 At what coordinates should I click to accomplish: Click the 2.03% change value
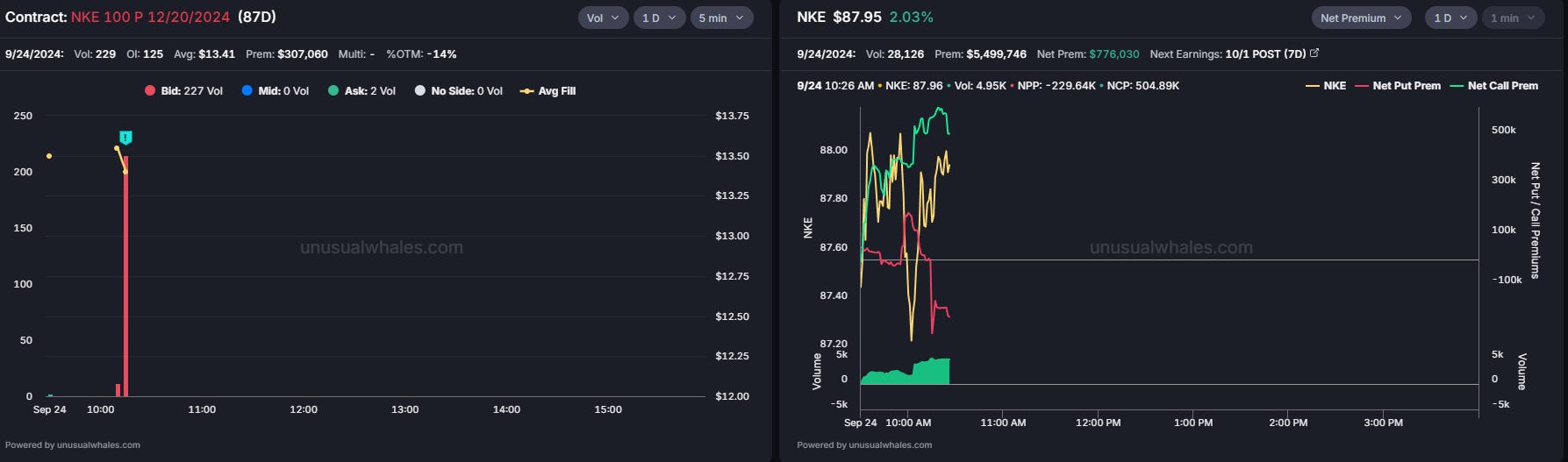912,17
